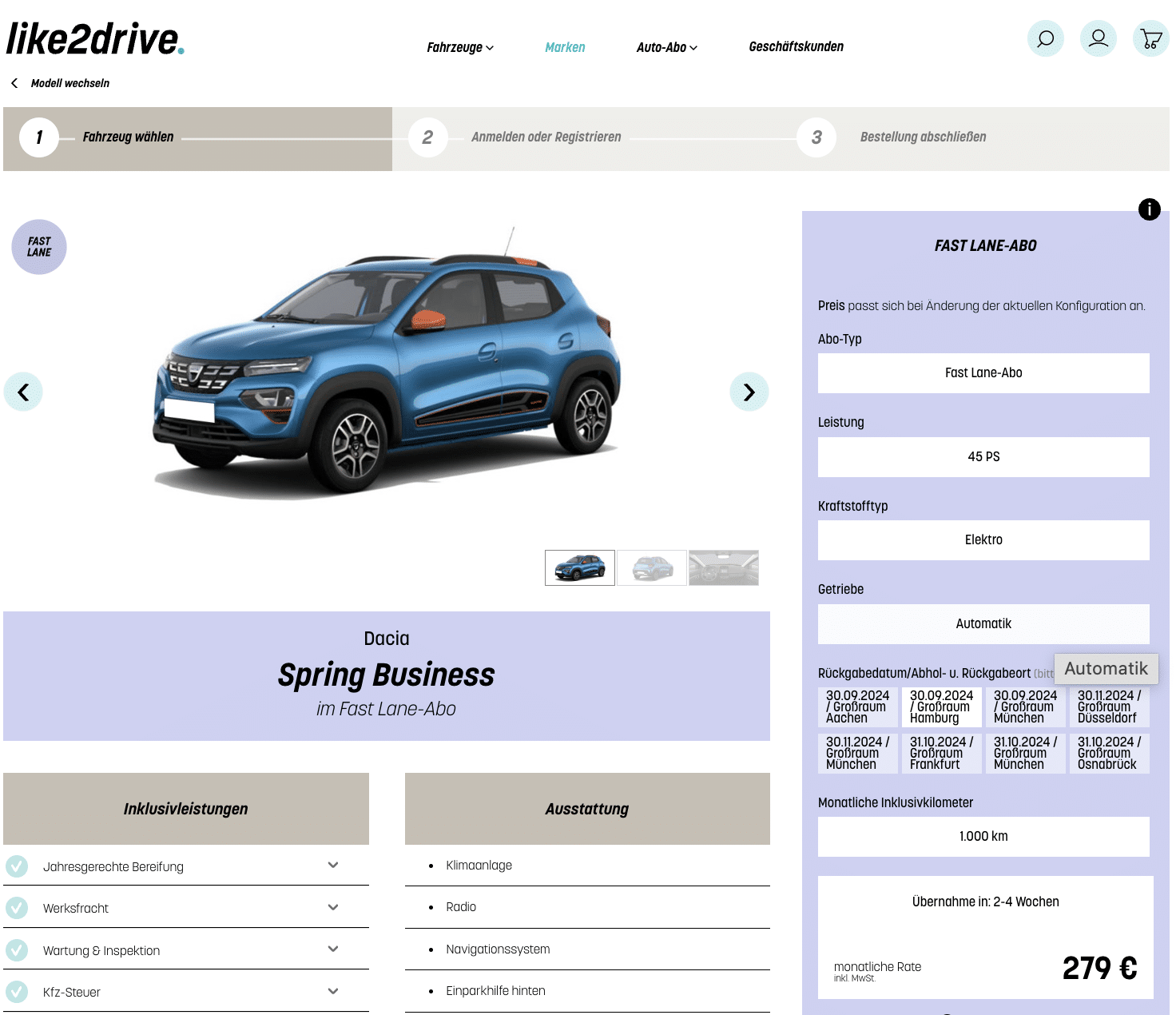Viewport: 1176px width, 1015px height.
Task: Select Elektro Kraftstofftyp option
Action: 983,540
